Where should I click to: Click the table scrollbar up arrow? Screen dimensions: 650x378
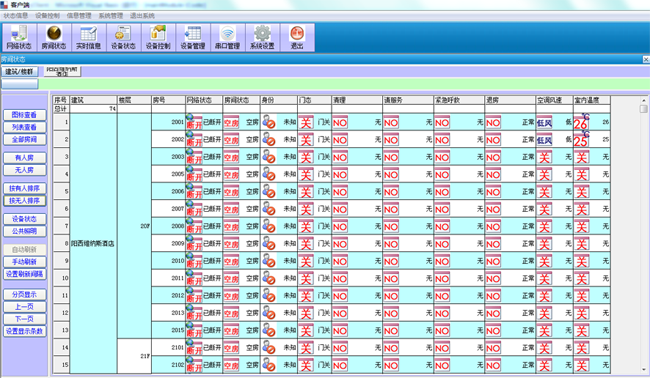click(643, 100)
